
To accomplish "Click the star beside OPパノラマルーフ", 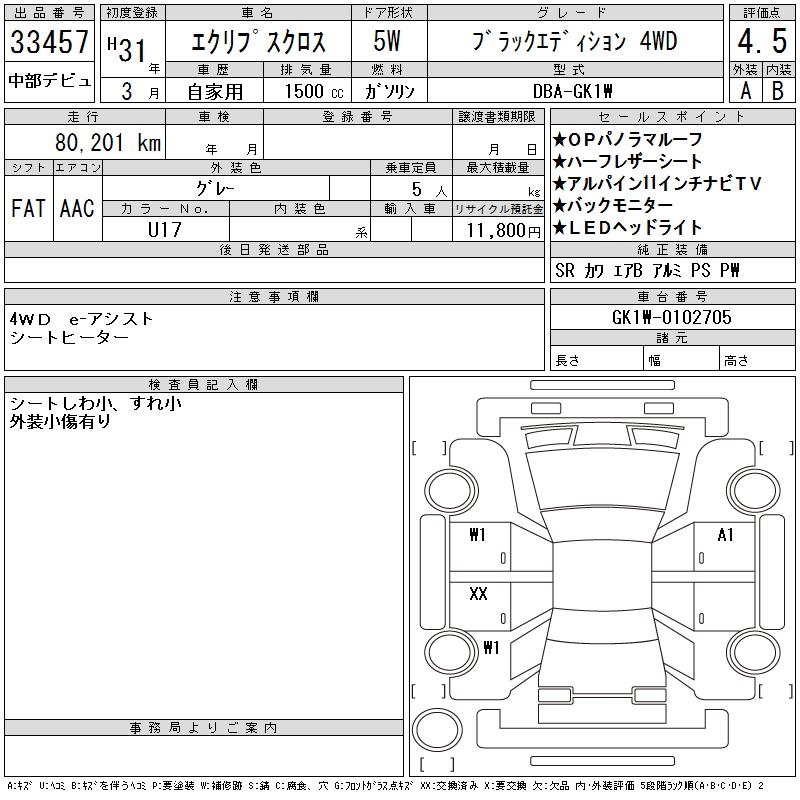I will tap(560, 139).
